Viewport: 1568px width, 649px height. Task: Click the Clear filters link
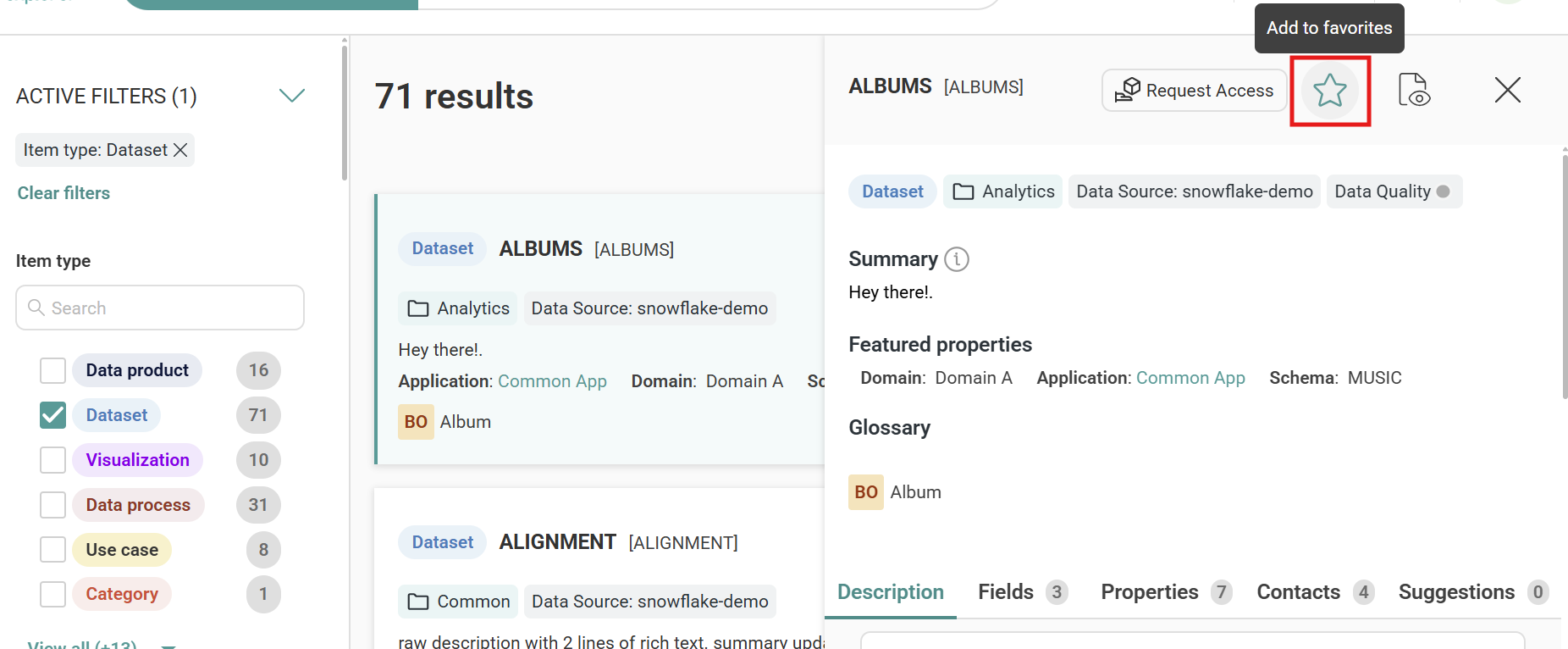click(63, 193)
